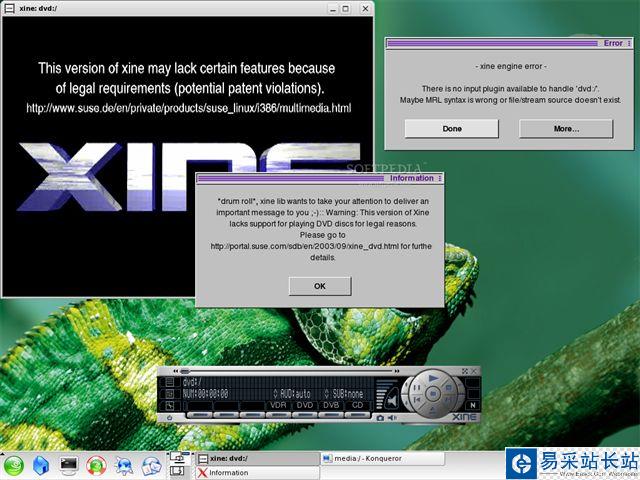Mute audio with the large speaker icon
Image resolution: width=640 pixels, height=480 pixels.
tap(391, 400)
